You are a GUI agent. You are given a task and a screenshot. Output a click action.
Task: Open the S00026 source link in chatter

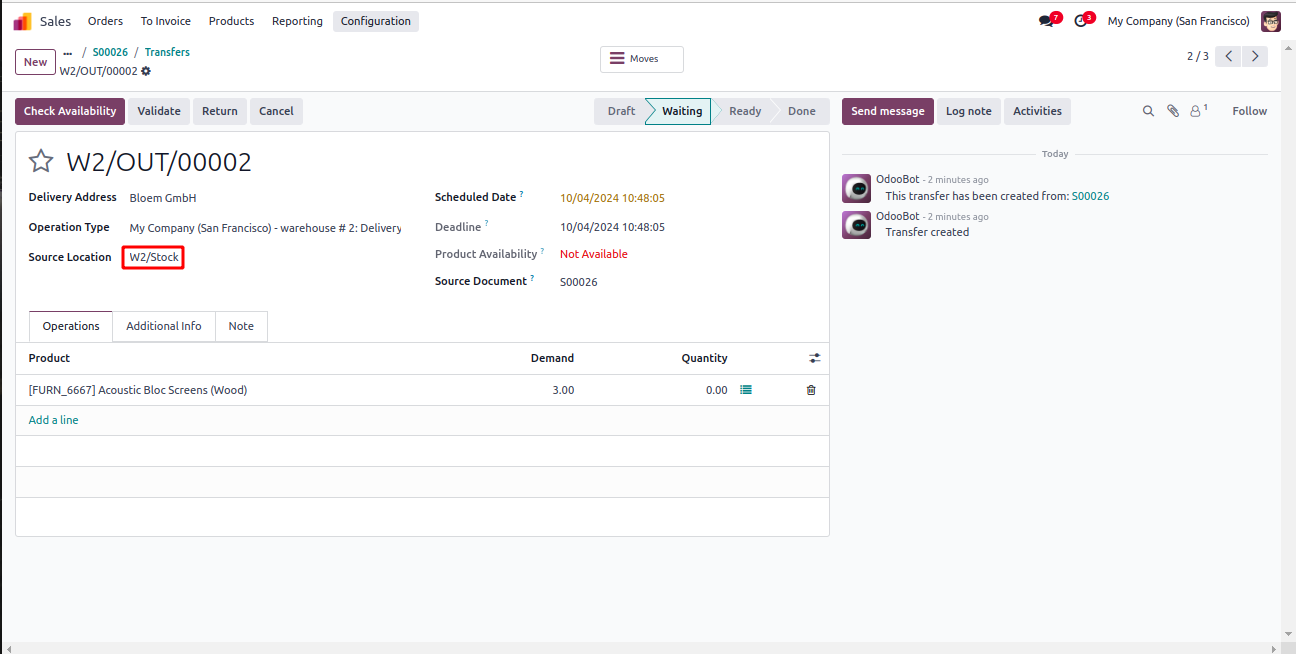tap(1090, 196)
